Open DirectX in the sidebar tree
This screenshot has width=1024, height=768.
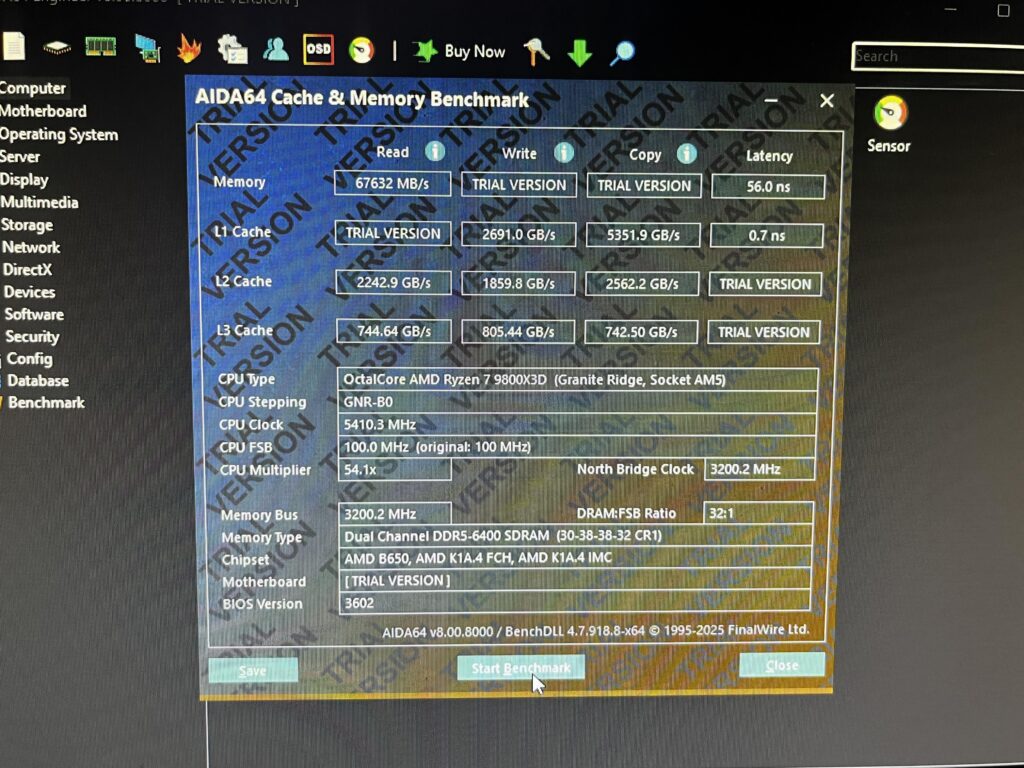coord(27,270)
